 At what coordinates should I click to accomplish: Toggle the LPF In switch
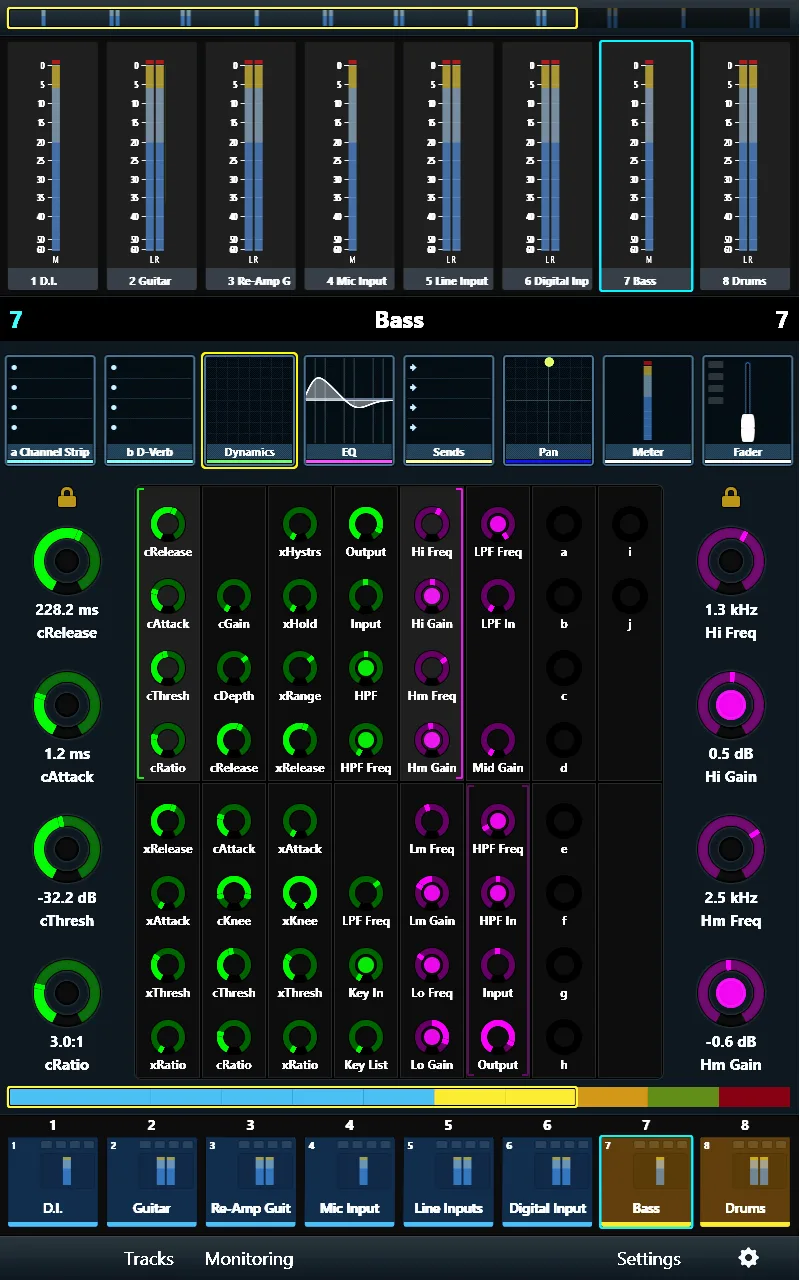point(498,596)
